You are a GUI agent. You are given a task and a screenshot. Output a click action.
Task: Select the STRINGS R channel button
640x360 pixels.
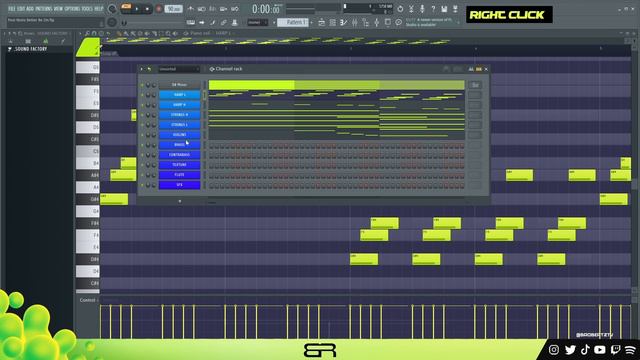[x=179, y=115]
